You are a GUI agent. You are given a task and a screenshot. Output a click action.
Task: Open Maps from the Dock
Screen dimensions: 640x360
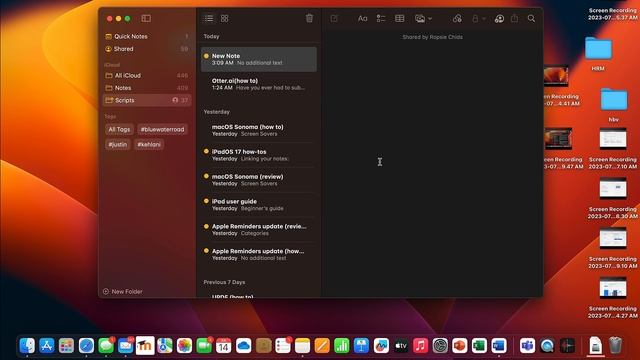click(x=164, y=346)
